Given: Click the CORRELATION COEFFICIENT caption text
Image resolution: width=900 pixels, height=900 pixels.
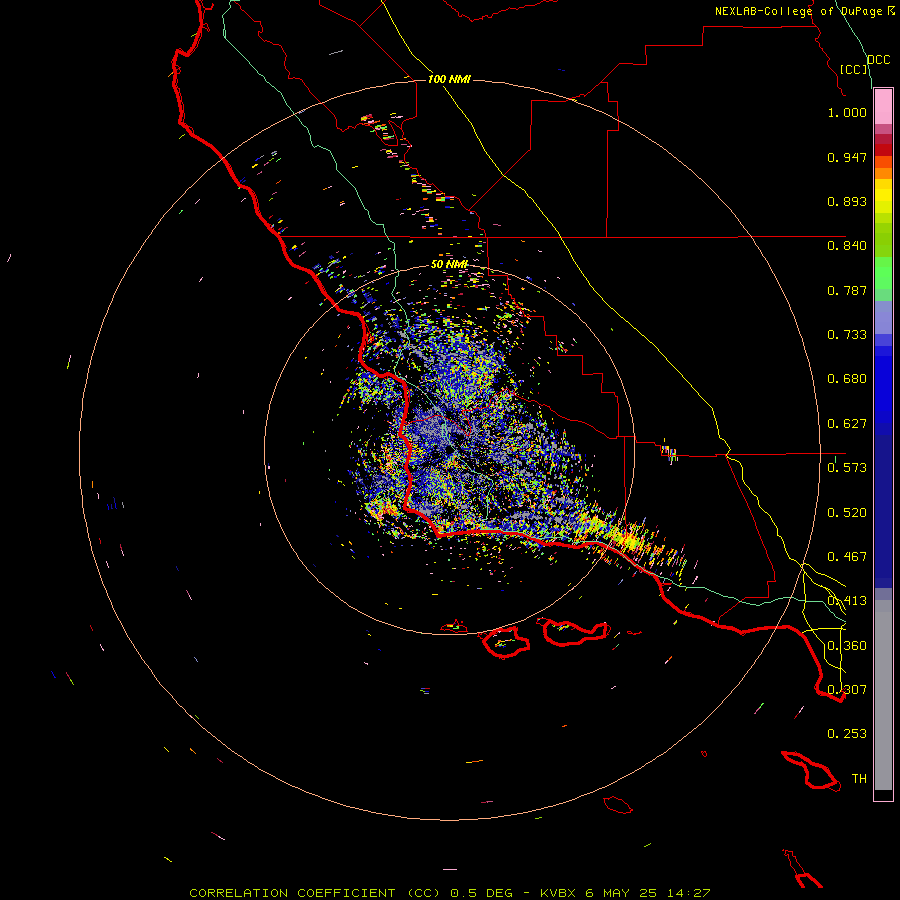Looking at the screenshot, I should [292, 893].
